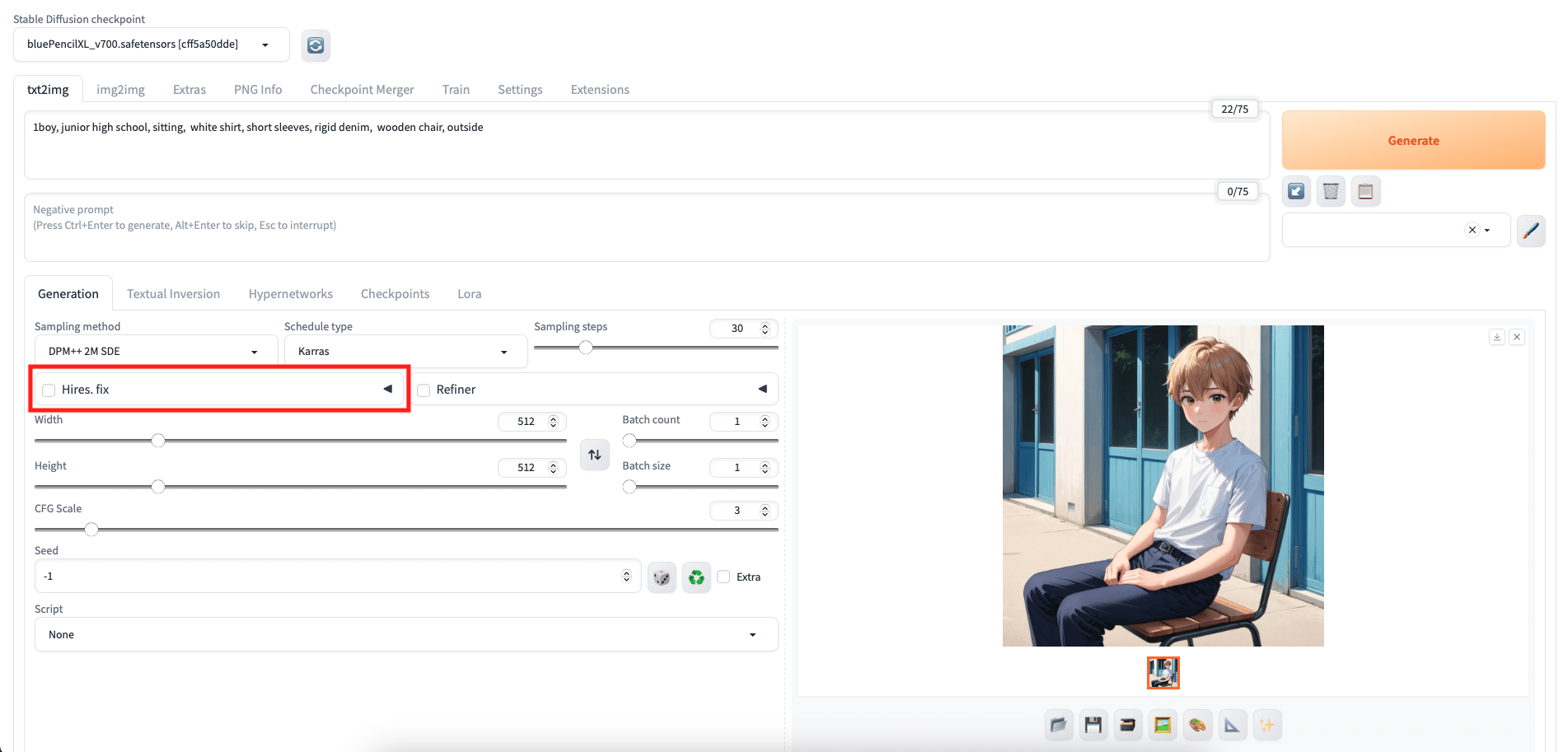Screen dimensions: 1568x752
Task: Open the images output folder icon
Action: (x=1059, y=725)
